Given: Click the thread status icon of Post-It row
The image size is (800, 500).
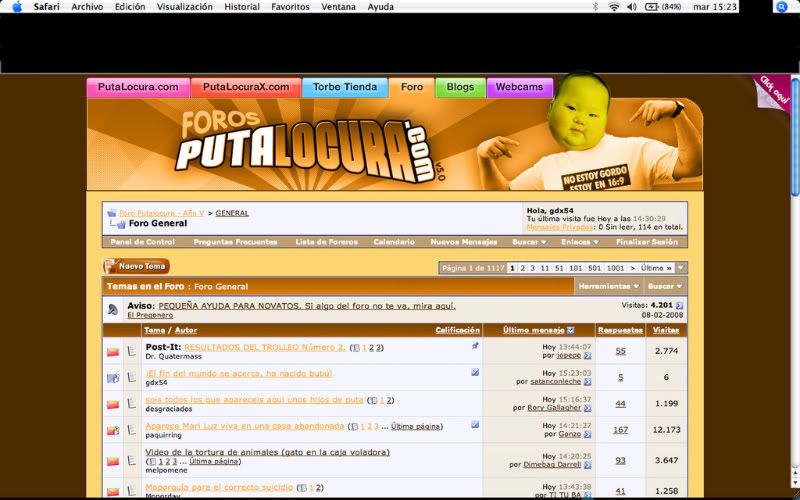Looking at the screenshot, I should (113, 352).
